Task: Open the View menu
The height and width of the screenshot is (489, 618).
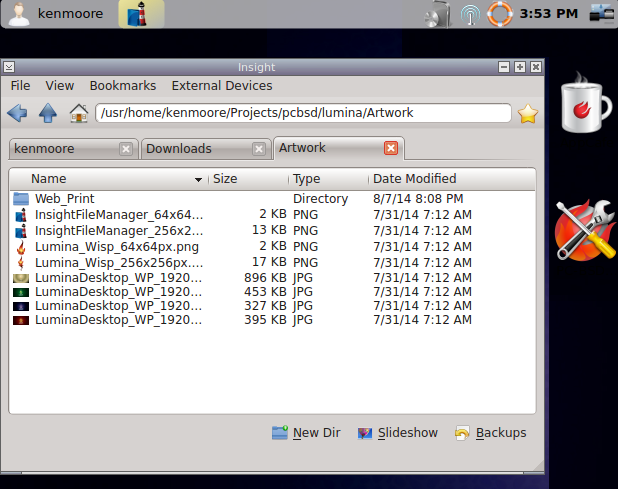Action: click(60, 86)
